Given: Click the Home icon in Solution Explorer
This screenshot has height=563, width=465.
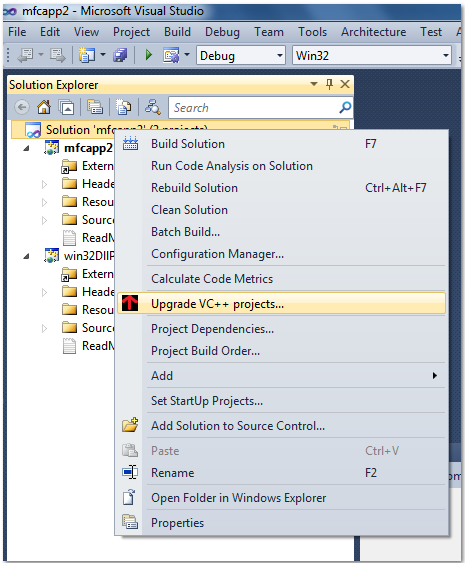Looking at the screenshot, I should tap(44, 107).
